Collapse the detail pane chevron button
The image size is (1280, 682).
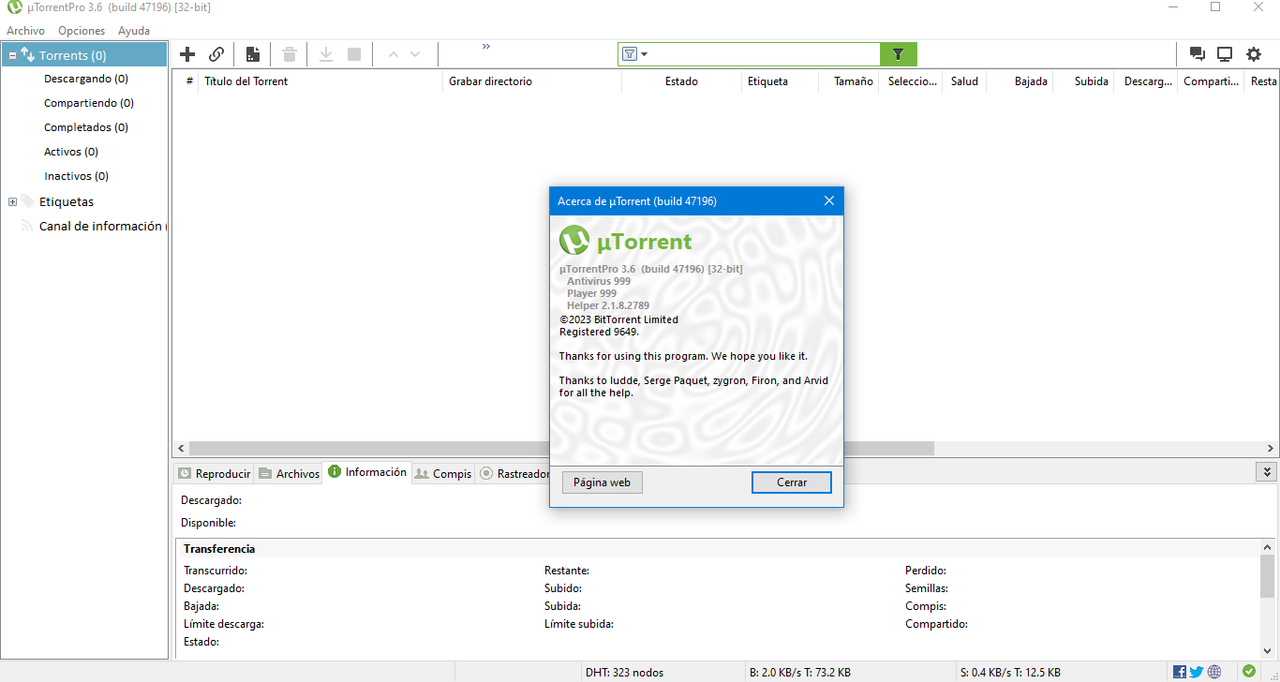pyautogui.click(x=1267, y=471)
